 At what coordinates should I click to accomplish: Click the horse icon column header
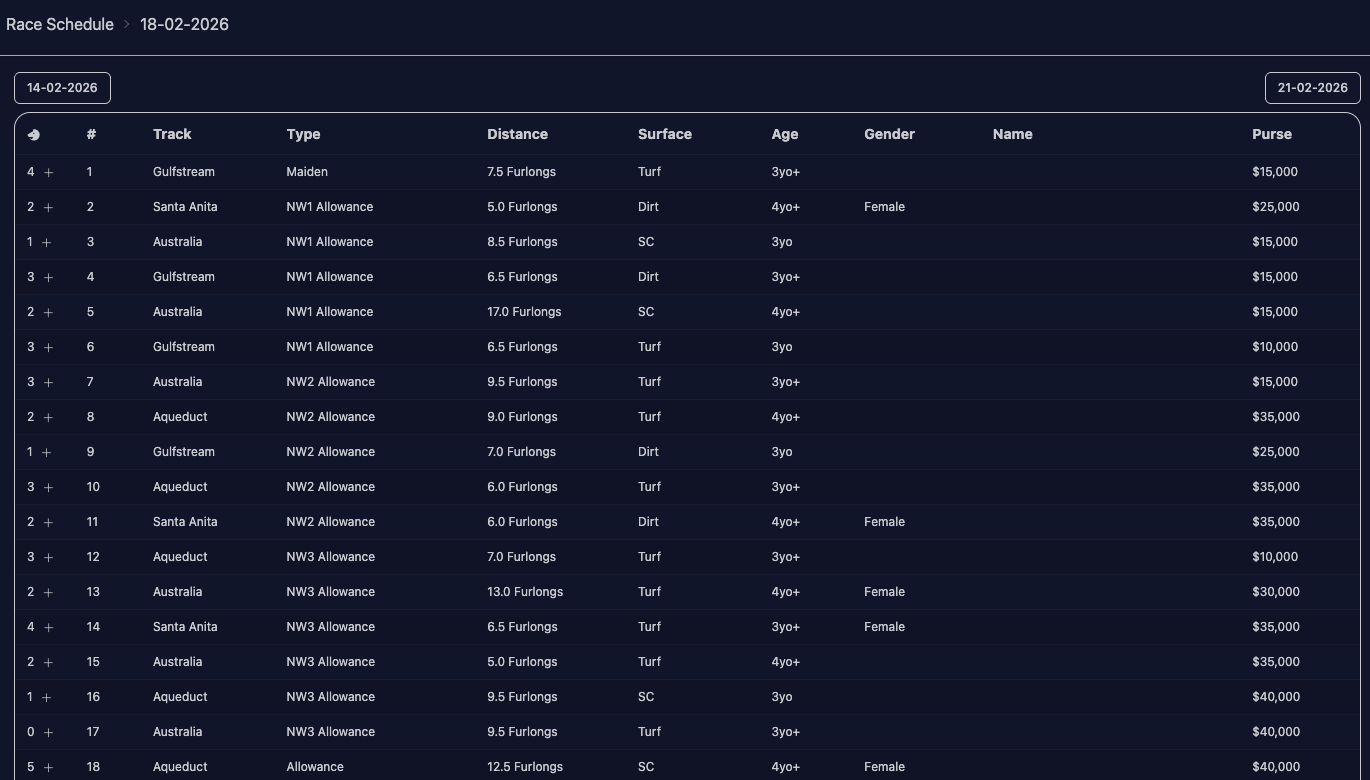[34, 135]
